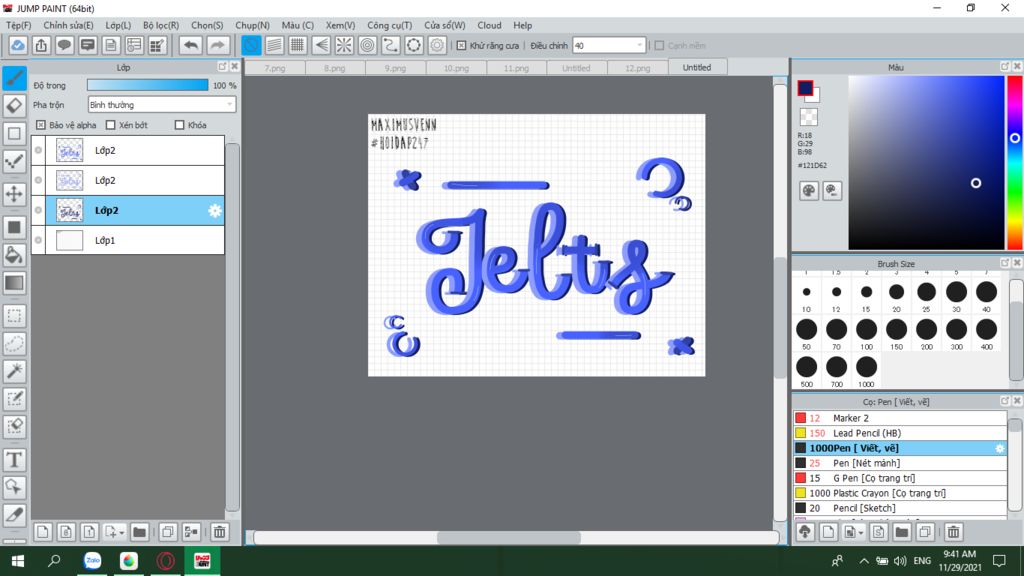
Task: Adjust Độ trong opacity slider
Action: (148, 85)
